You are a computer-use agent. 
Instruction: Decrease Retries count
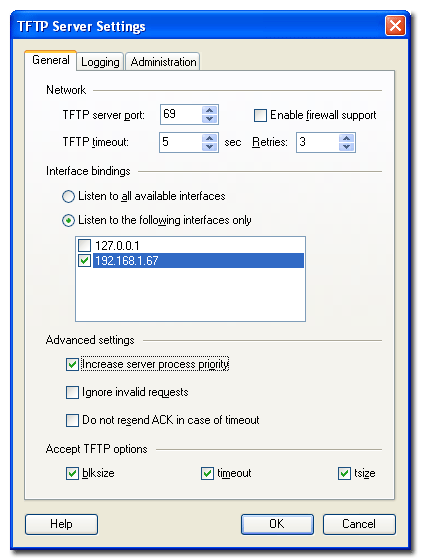tap(346, 147)
